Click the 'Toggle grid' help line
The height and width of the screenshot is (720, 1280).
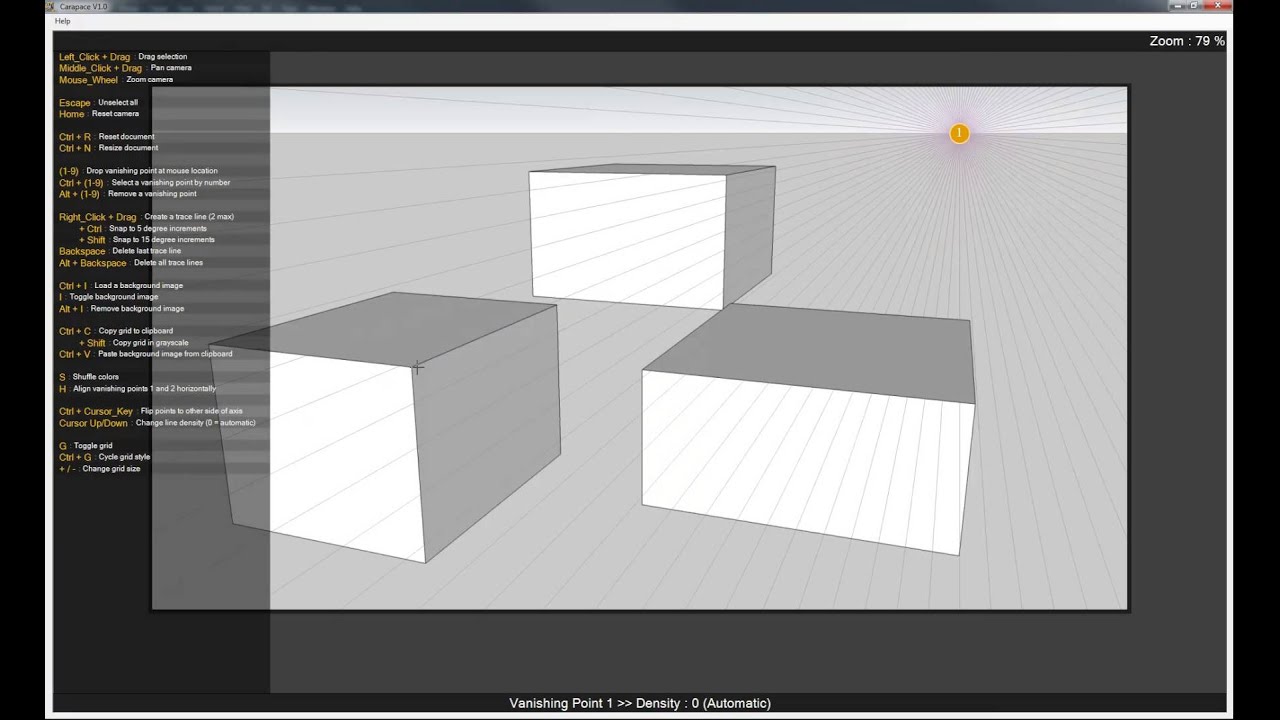pos(93,446)
